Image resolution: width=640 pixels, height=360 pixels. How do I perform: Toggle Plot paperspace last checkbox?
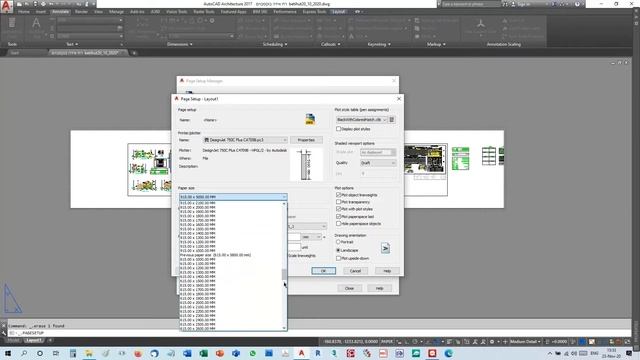(x=338, y=216)
